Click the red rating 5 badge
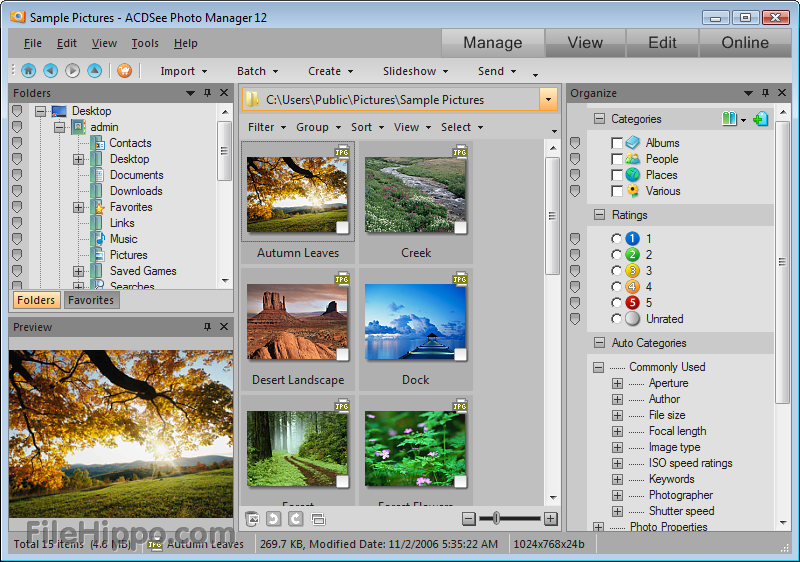The height and width of the screenshot is (562, 800). tap(632, 302)
